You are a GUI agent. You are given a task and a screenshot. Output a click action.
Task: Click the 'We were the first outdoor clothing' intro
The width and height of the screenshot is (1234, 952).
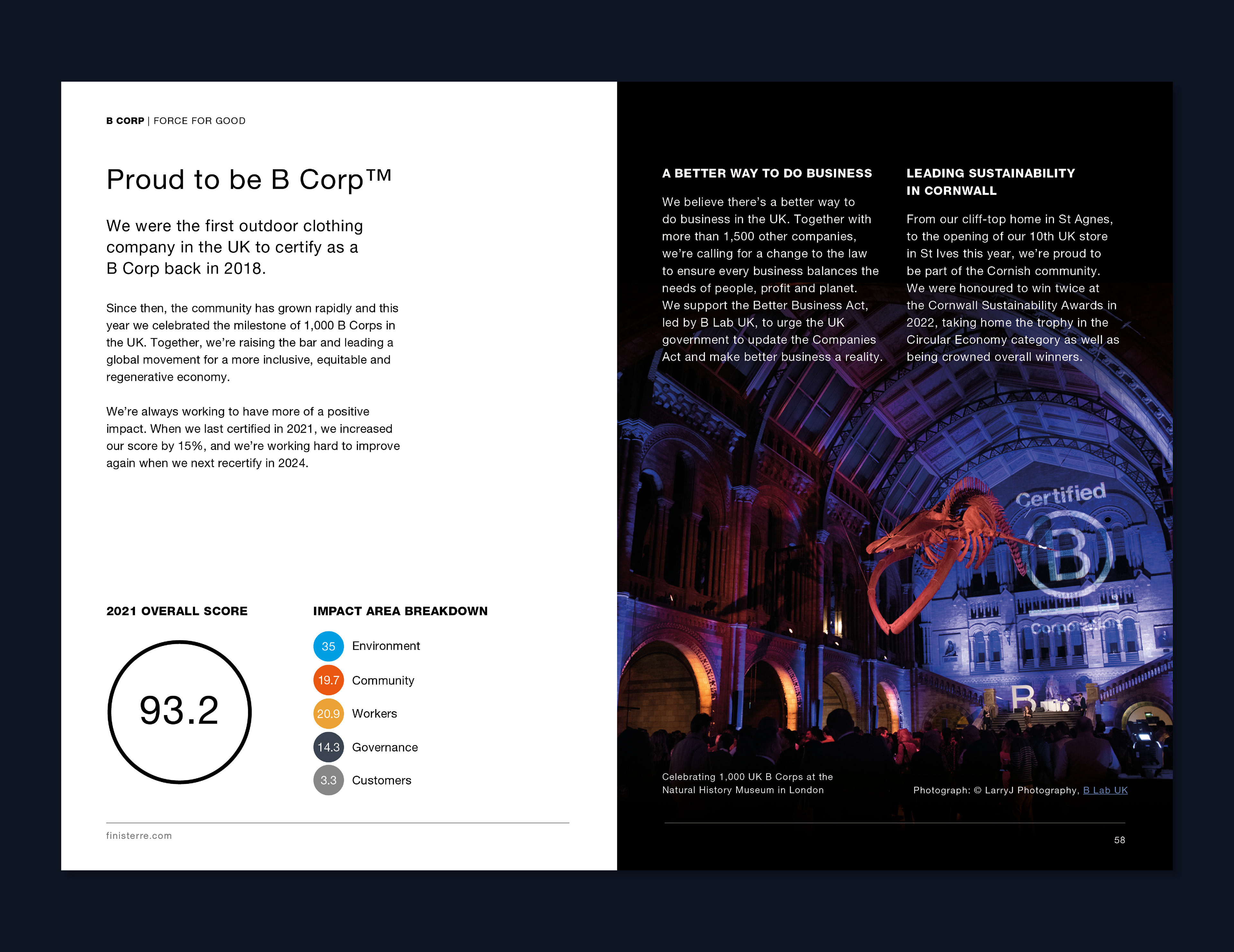[x=235, y=247]
